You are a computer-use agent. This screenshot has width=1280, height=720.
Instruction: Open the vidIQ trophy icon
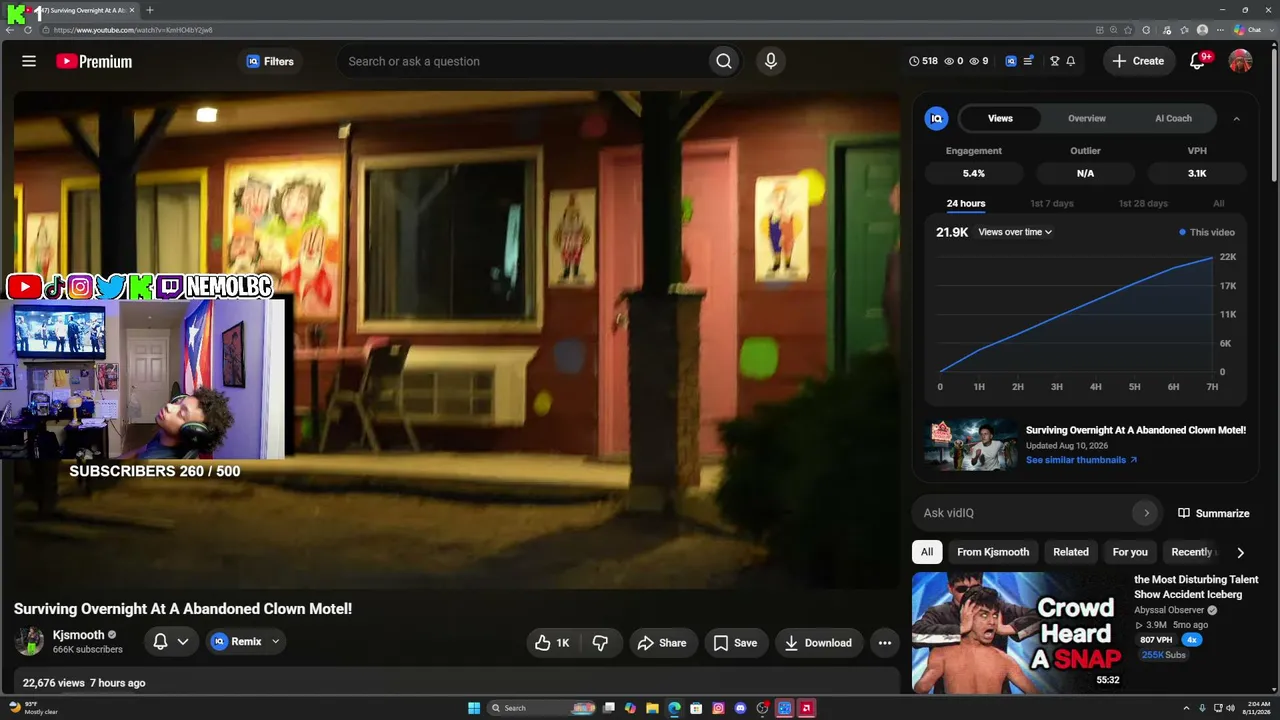[x=1054, y=61]
